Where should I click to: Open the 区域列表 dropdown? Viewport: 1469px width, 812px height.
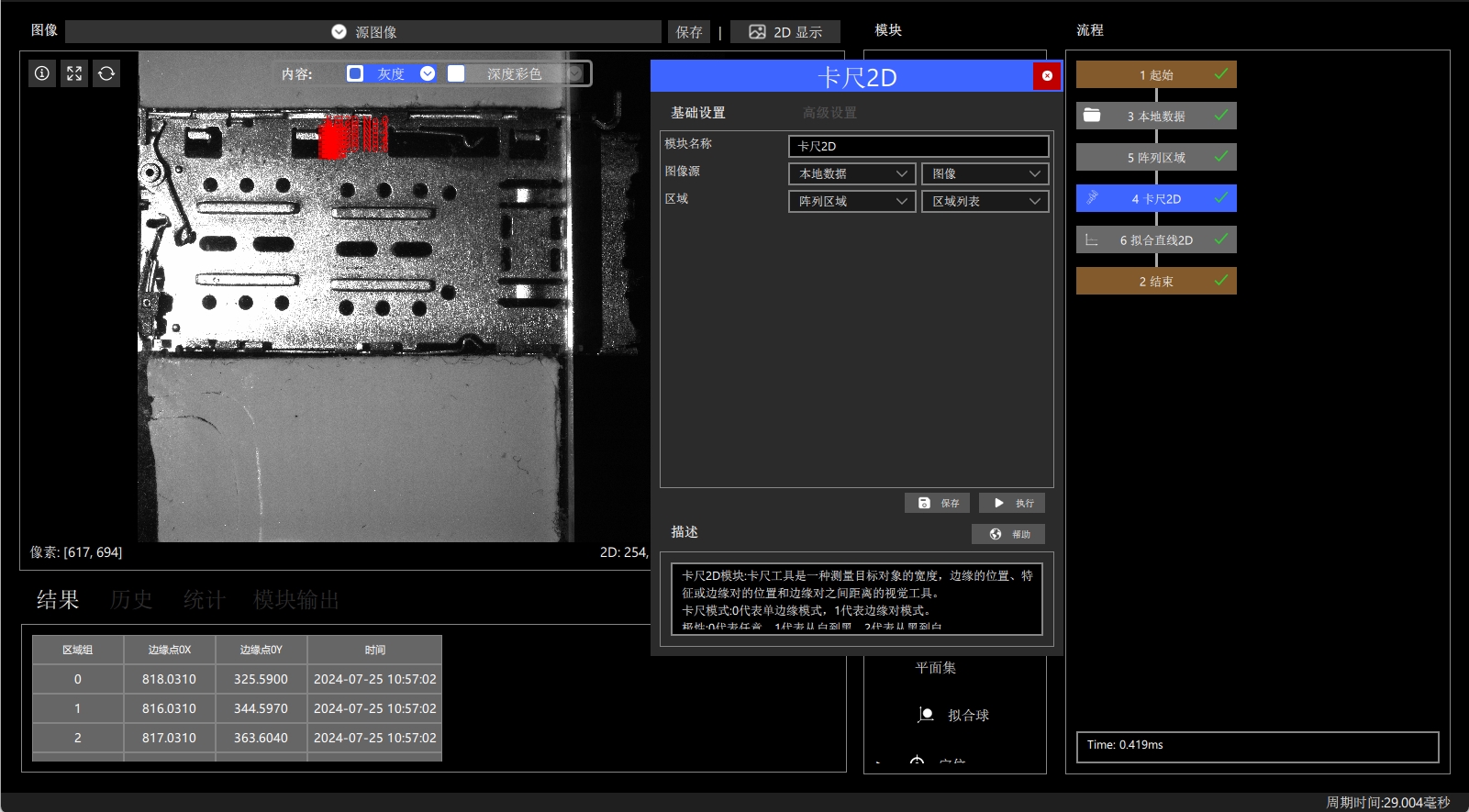coord(985,201)
